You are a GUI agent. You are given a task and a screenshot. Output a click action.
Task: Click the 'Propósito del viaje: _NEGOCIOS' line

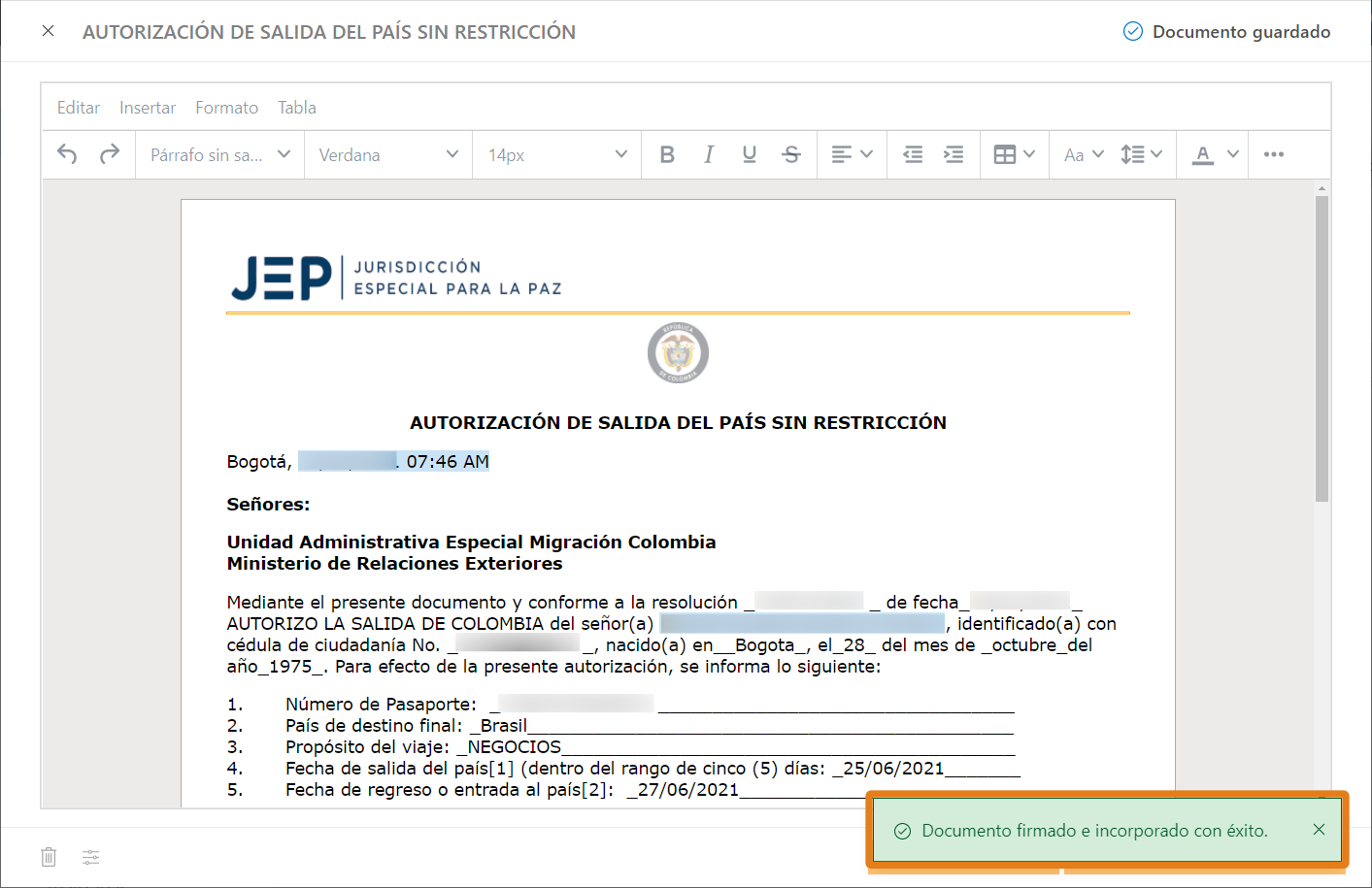(x=620, y=747)
